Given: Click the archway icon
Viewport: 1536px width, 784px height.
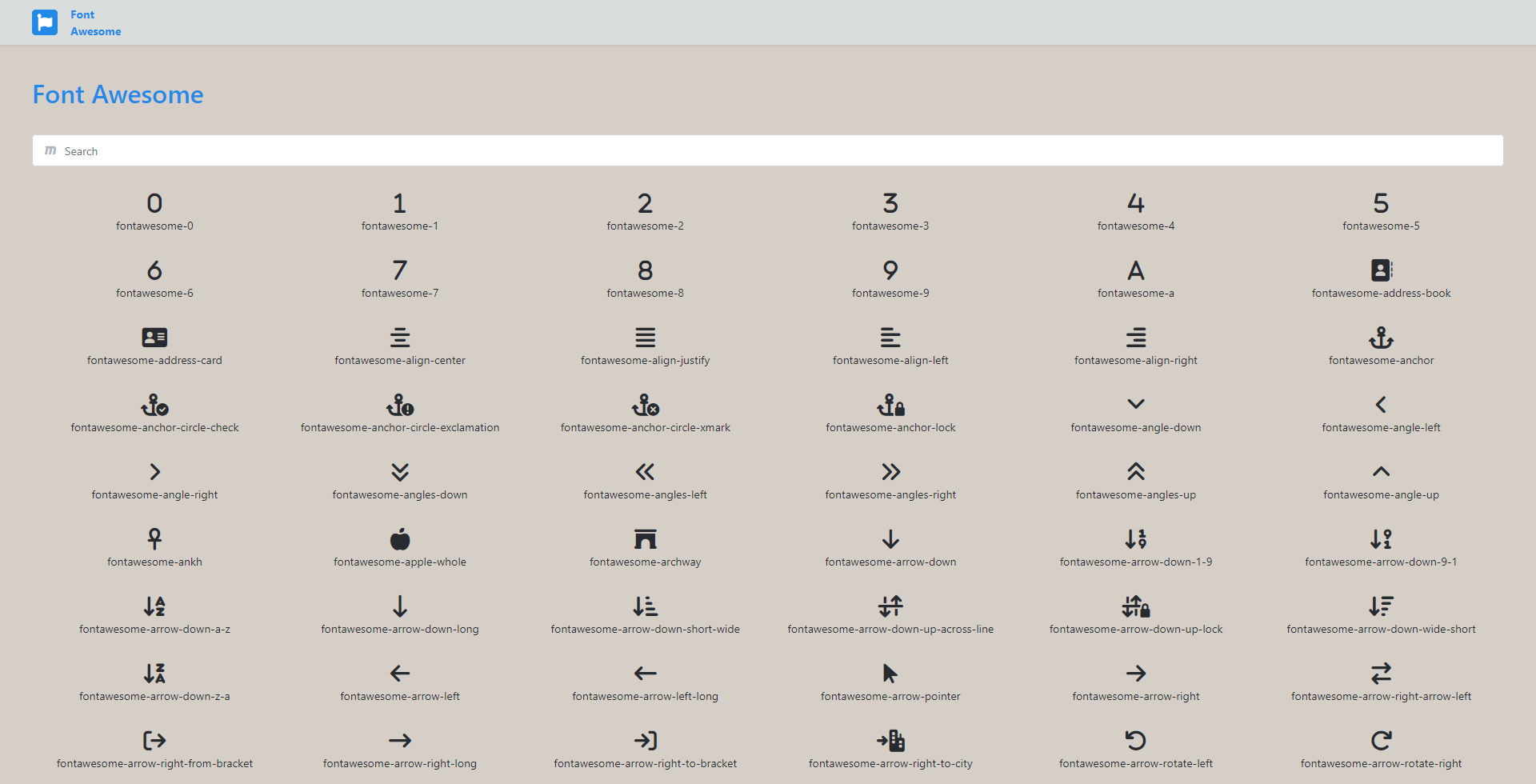Looking at the screenshot, I should [x=645, y=539].
